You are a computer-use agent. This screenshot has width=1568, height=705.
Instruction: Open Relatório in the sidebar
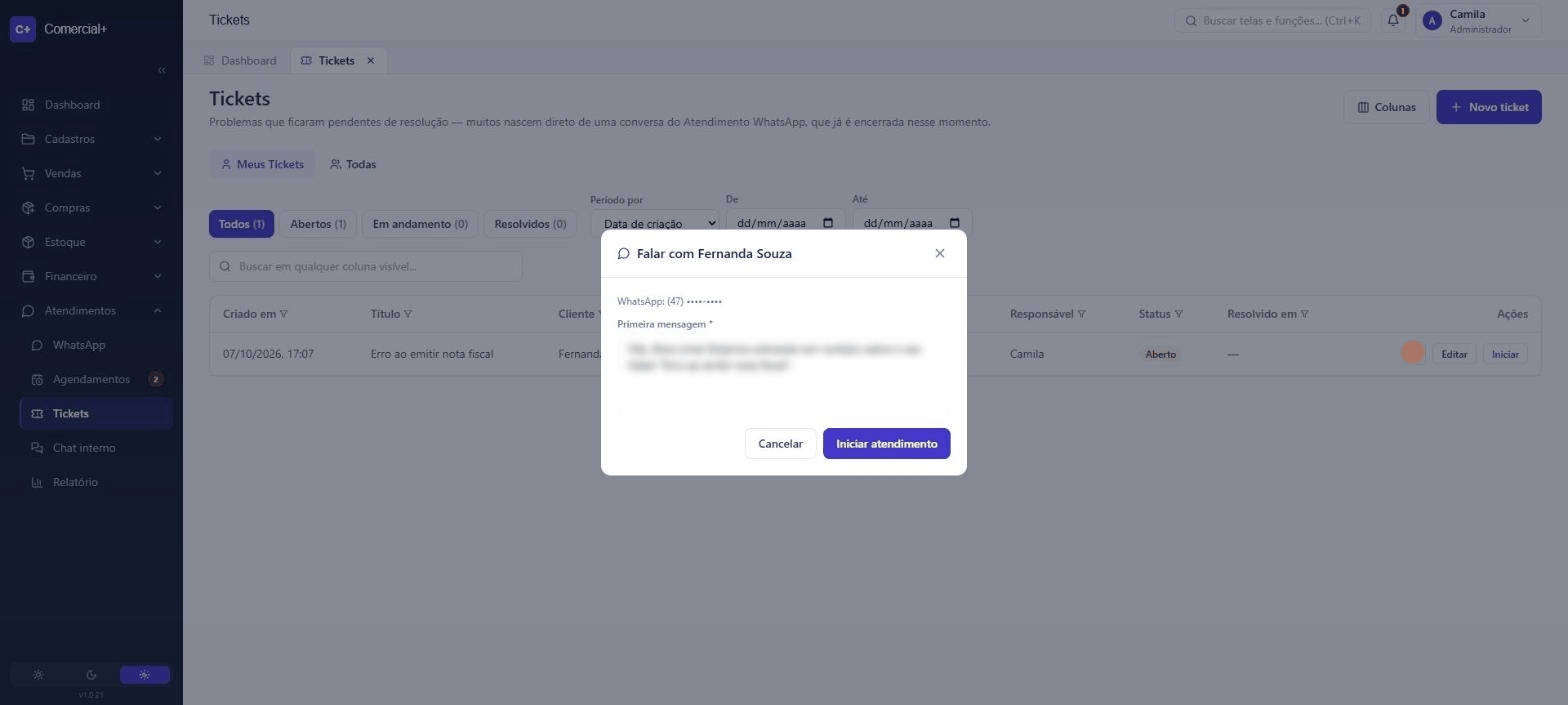point(95,482)
